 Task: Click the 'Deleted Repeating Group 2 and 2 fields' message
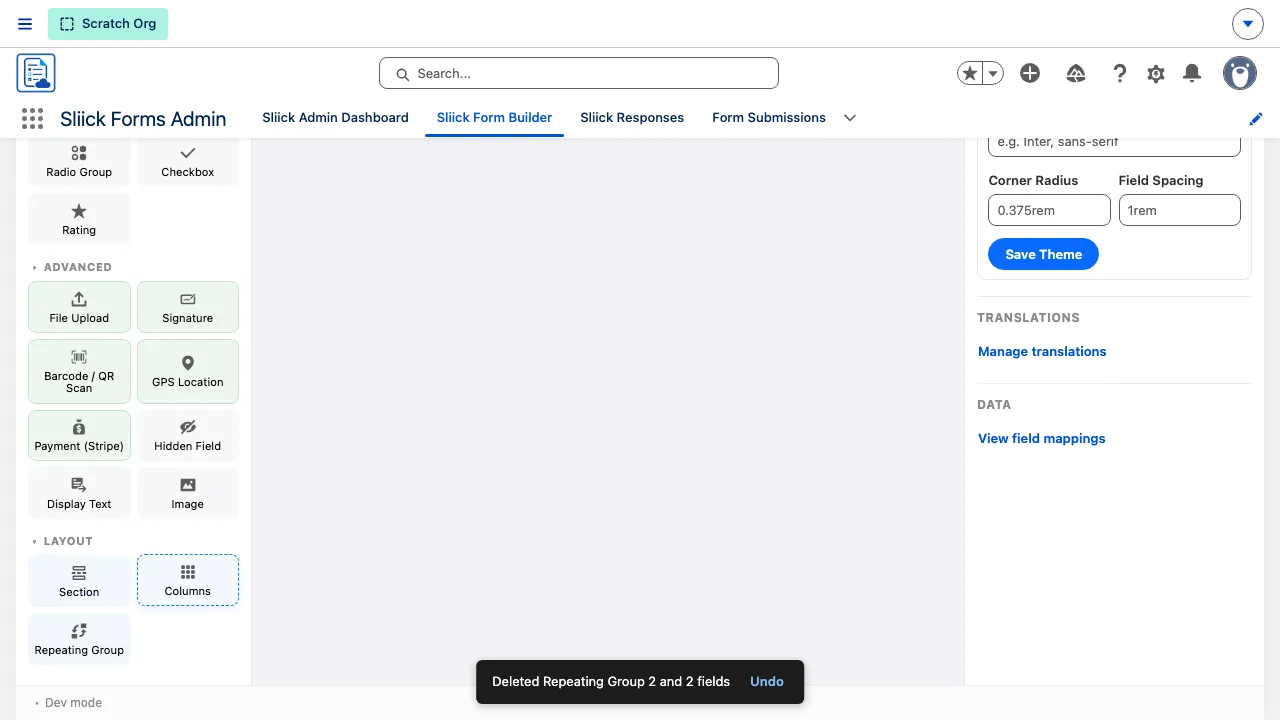point(611,681)
